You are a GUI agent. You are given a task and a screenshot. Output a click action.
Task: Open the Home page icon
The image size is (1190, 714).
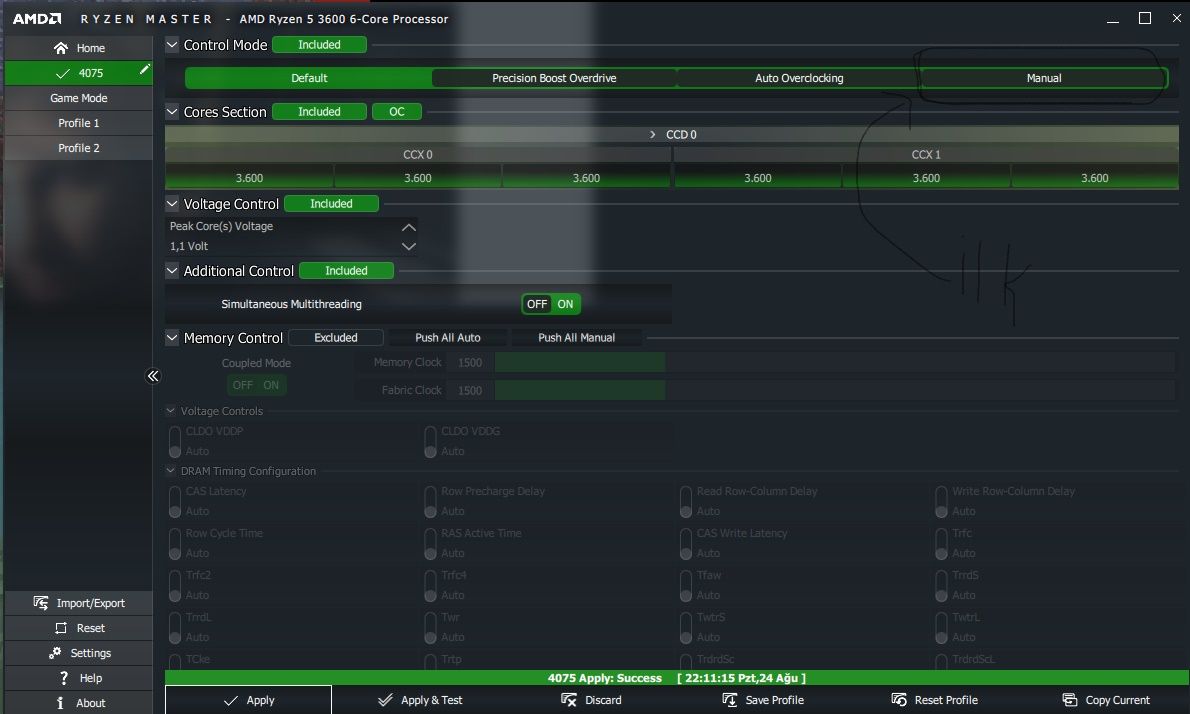pyautogui.click(x=61, y=48)
